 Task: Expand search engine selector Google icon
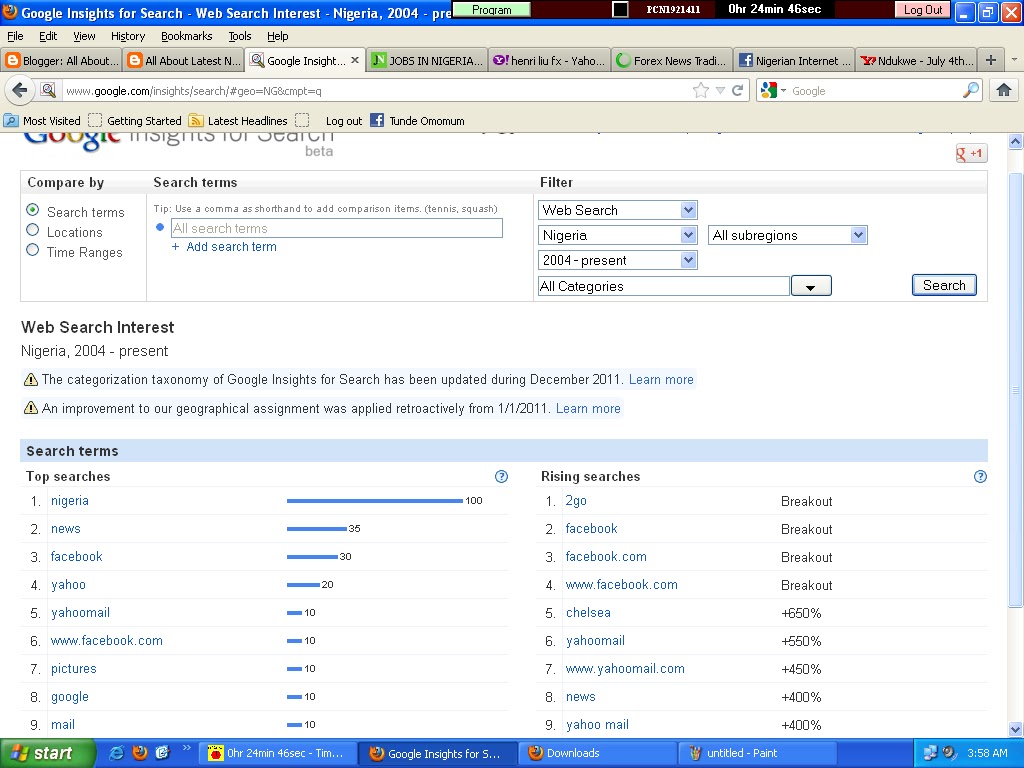point(773,90)
